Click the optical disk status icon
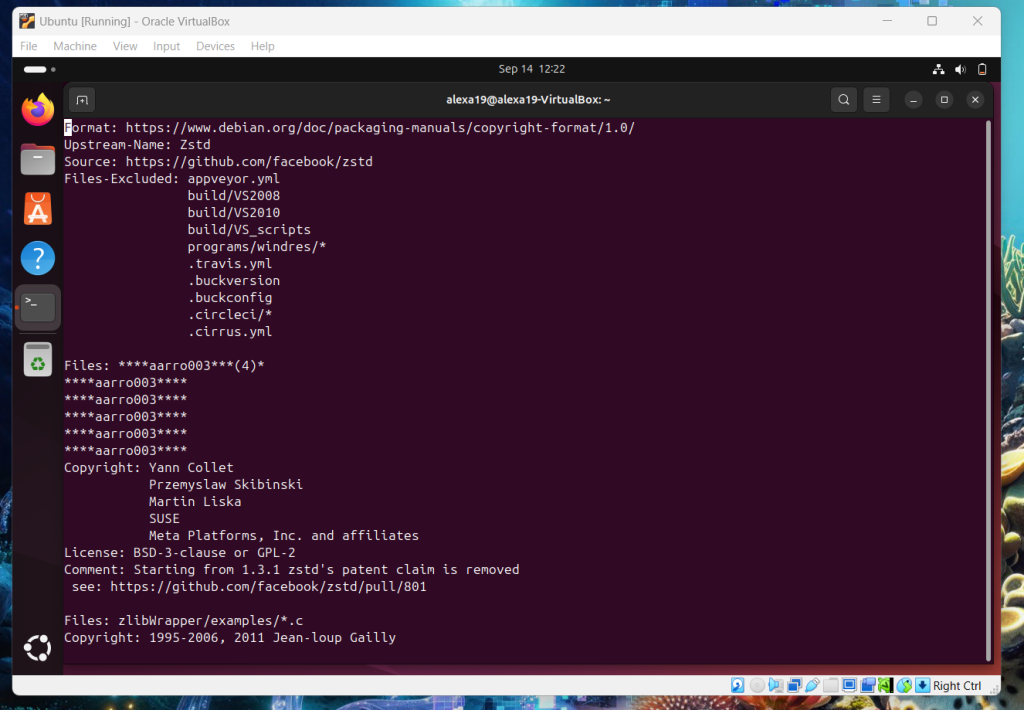This screenshot has height=710, width=1024. pos(758,686)
